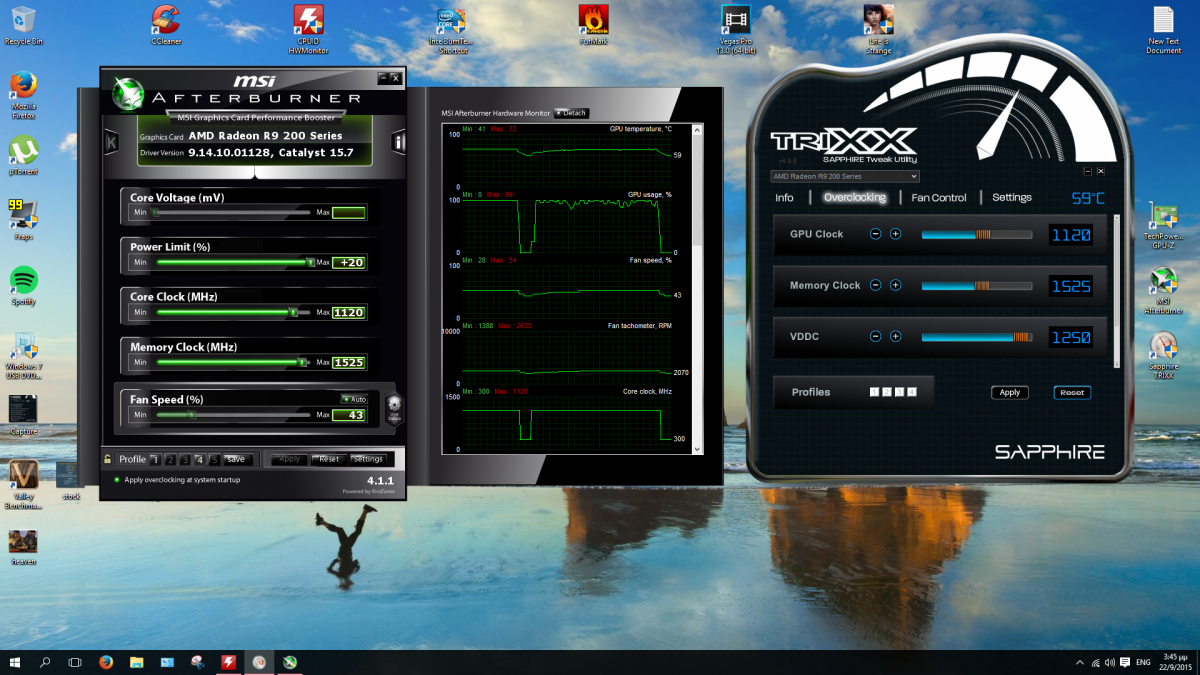
Task: Open Task View on the taskbar
Action: pyautogui.click(x=75, y=662)
